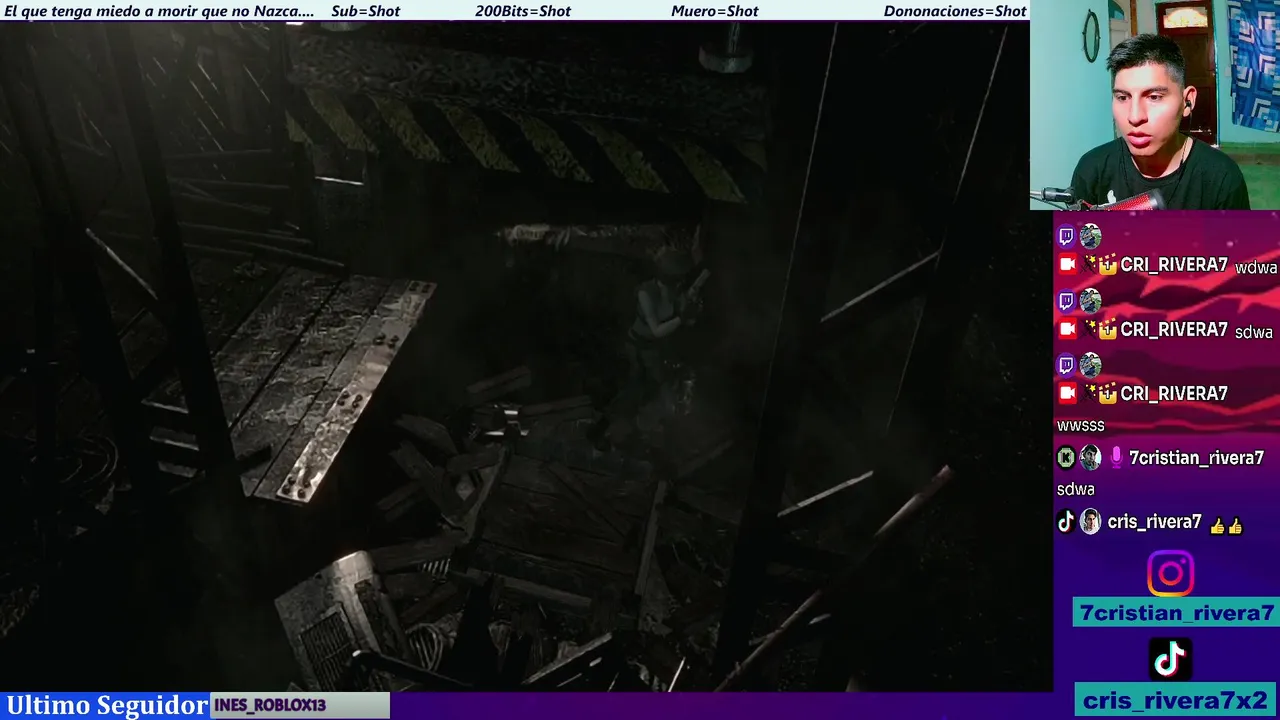Click the Dononaciones=Shot banner text
Viewport: 1280px width, 720px height.
[955, 11]
